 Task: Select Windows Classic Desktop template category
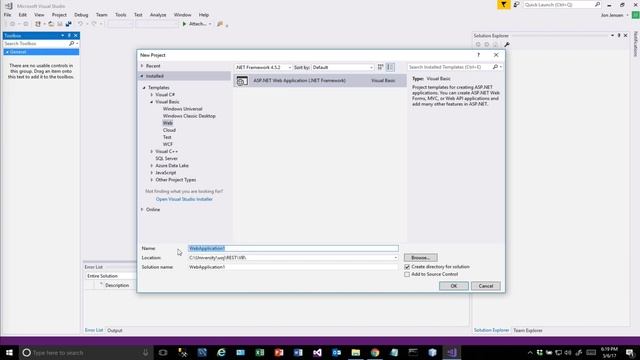tap(189, 116)
